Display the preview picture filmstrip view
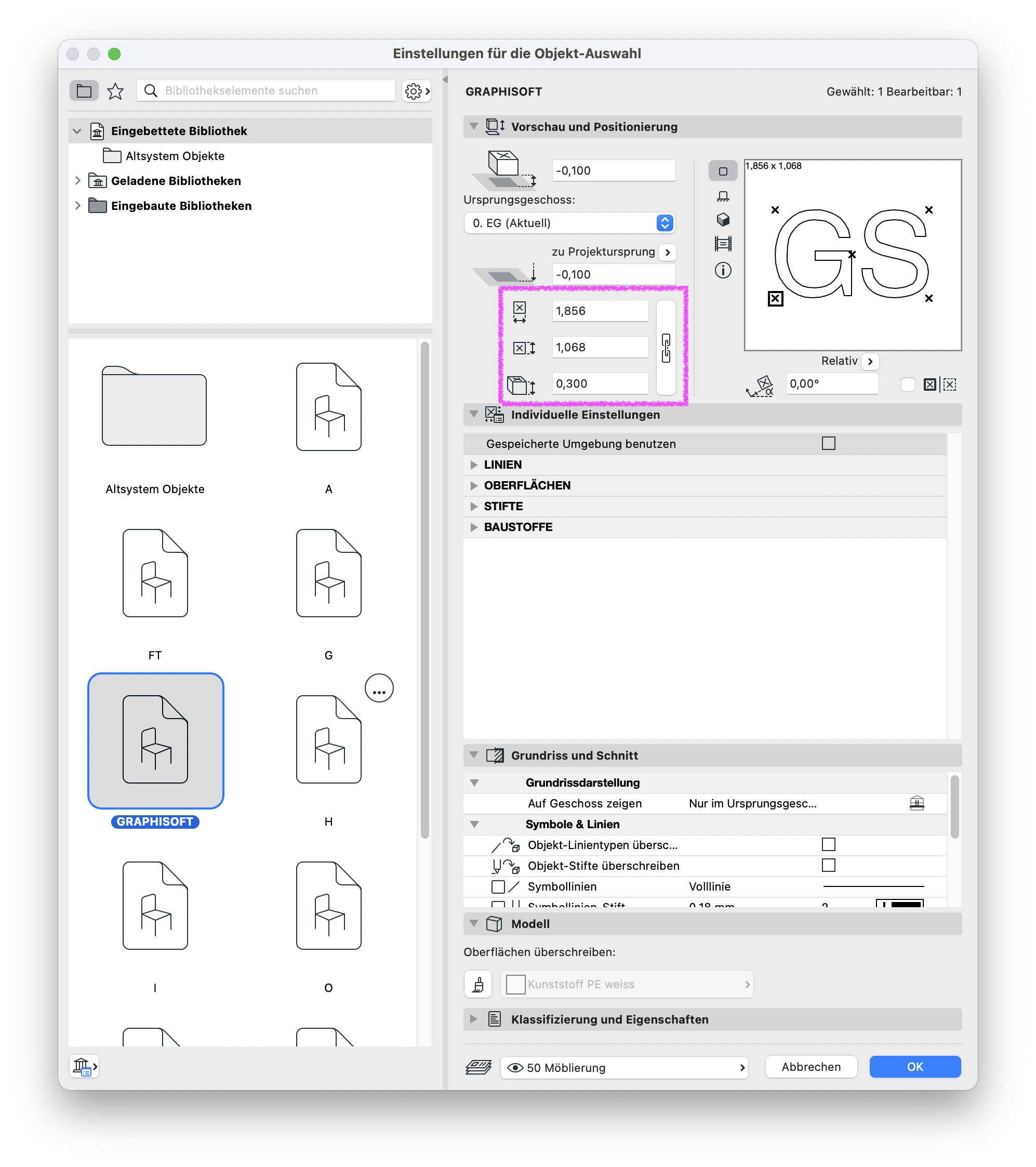Screen dimensions: 1036x1167 723,244
